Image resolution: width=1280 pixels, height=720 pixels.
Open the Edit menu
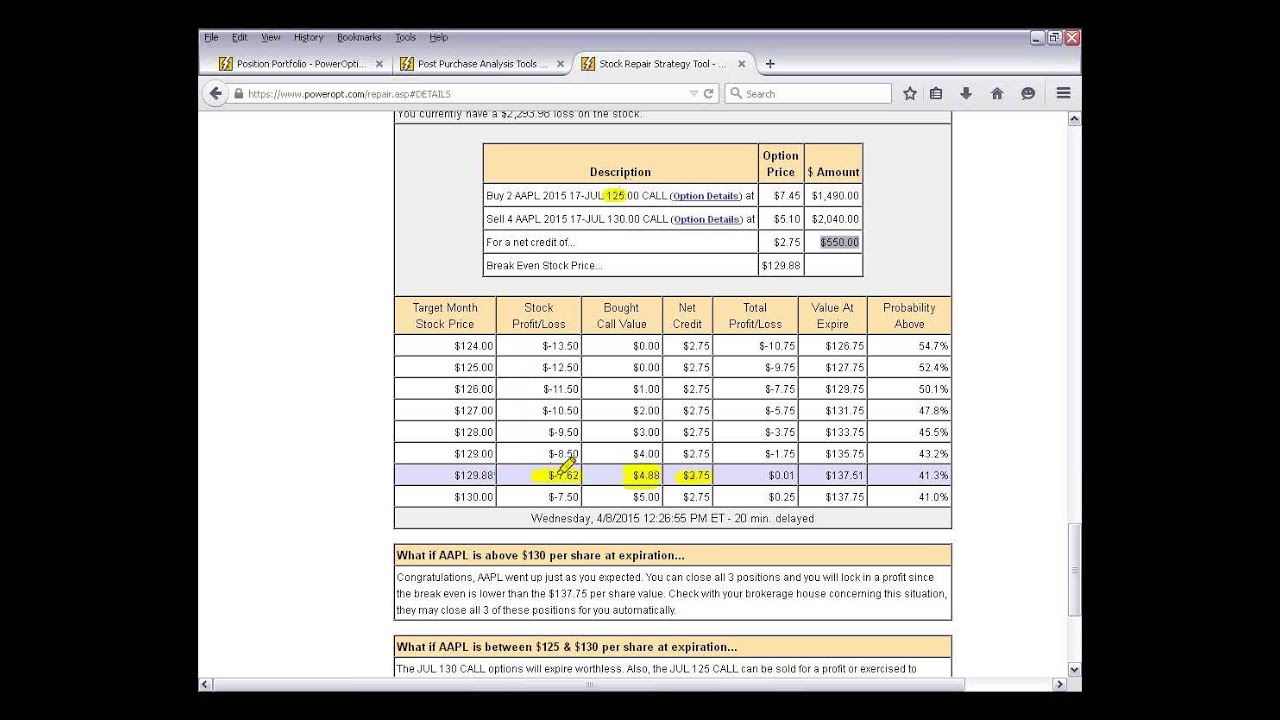(240, 37)
